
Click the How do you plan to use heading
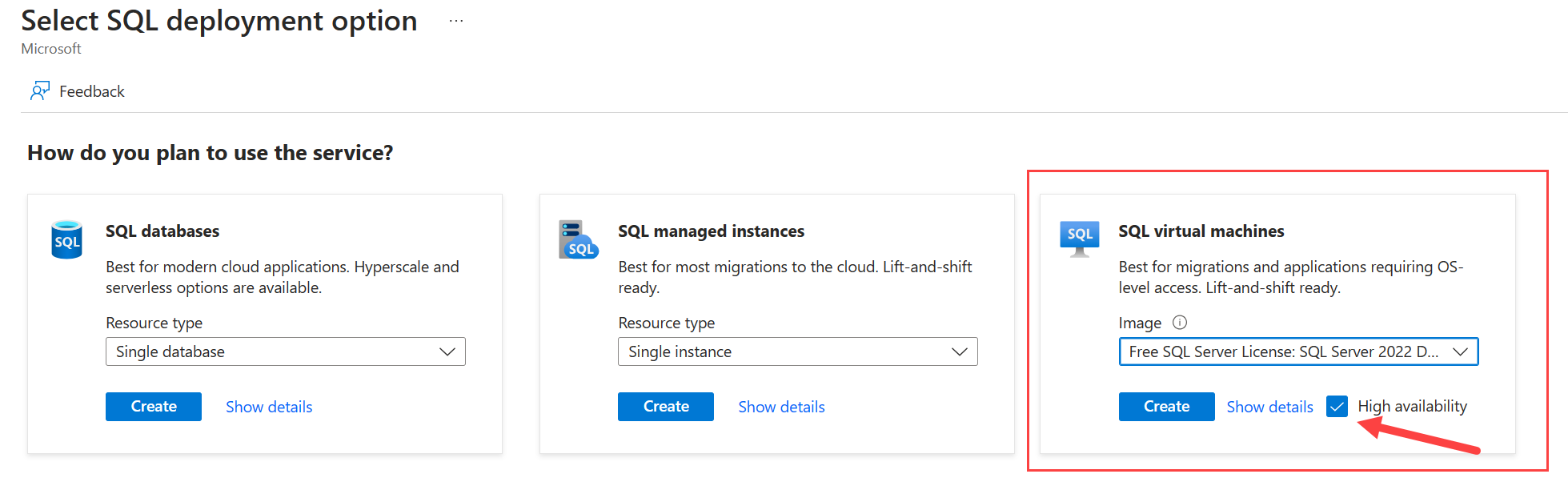(x=211, y=153)
